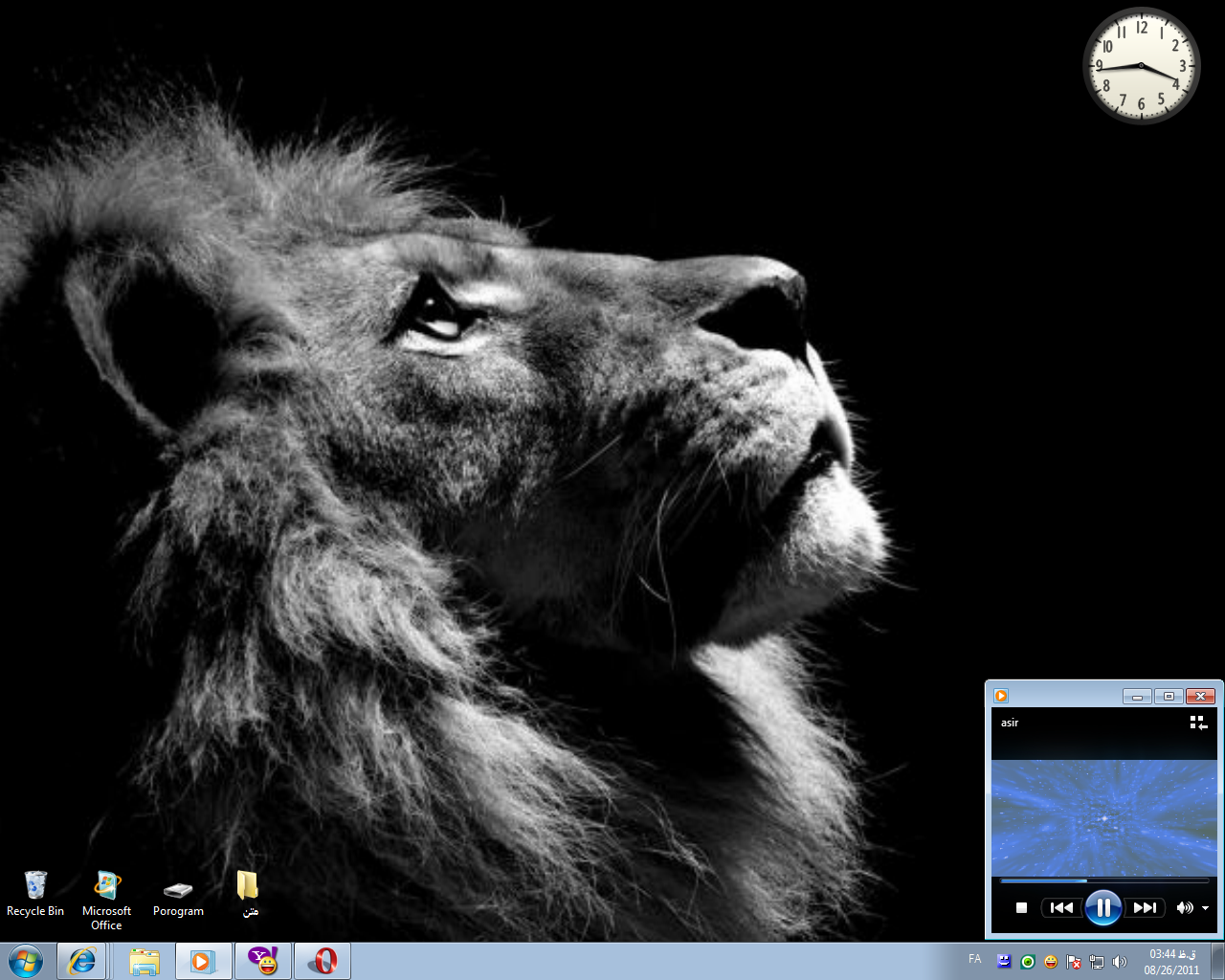Skip to the next track
The image size is (1225, 980).
click(x=1145, y=907)
